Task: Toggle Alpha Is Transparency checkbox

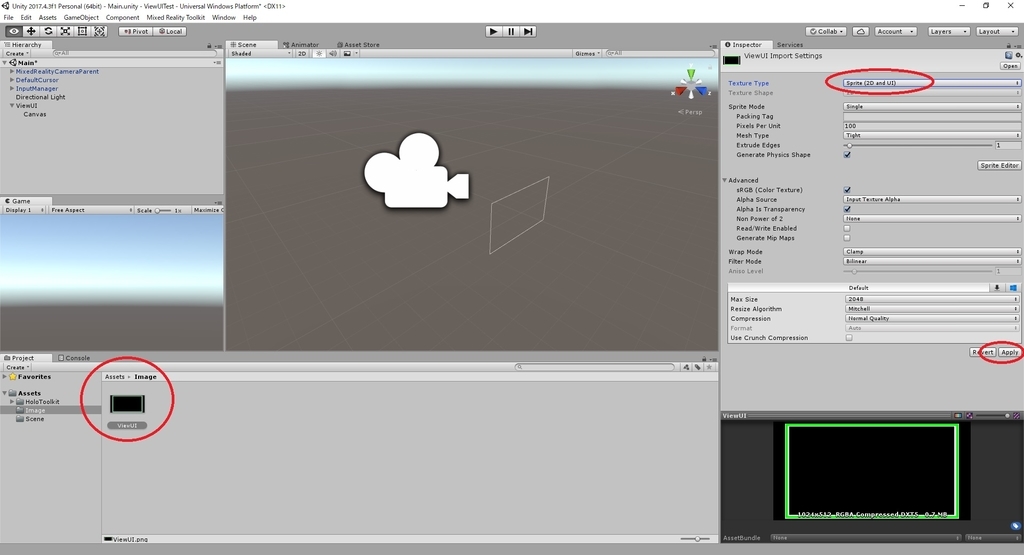Action: click(x=847, y=209)
